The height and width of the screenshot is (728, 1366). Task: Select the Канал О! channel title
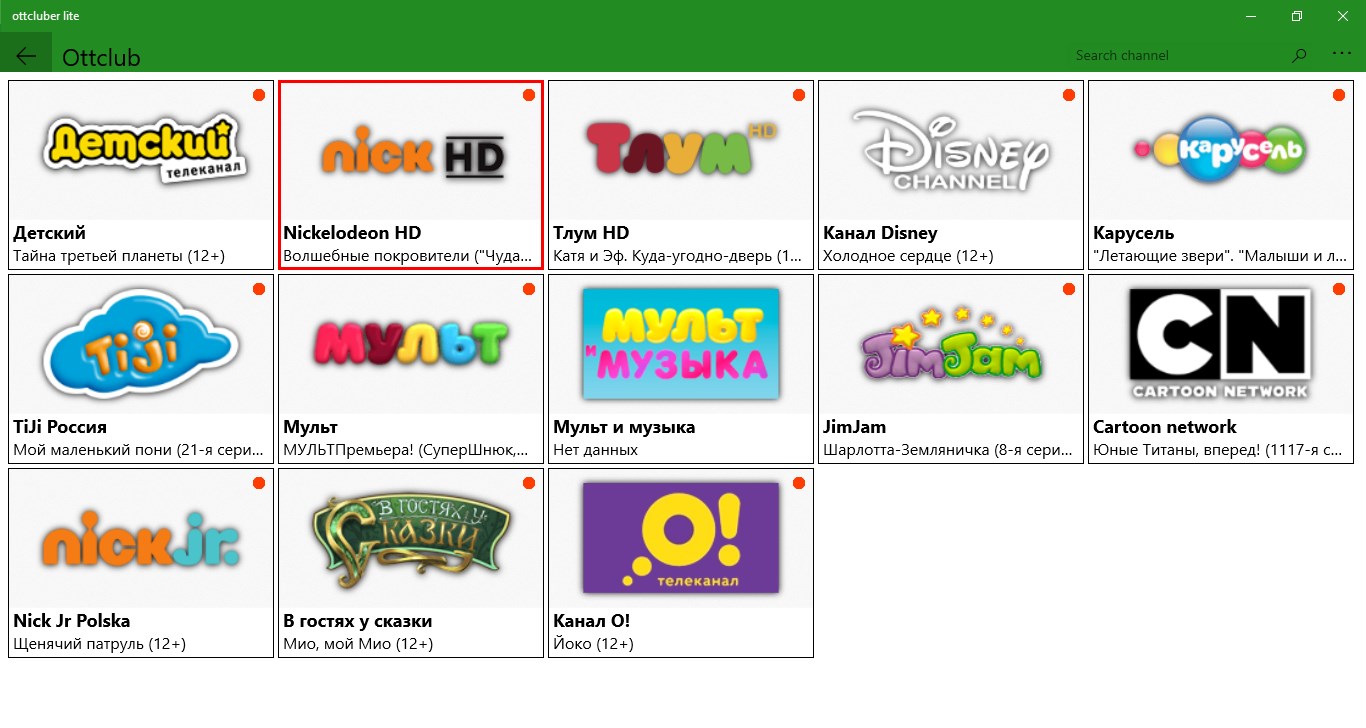tap(592, 621)
